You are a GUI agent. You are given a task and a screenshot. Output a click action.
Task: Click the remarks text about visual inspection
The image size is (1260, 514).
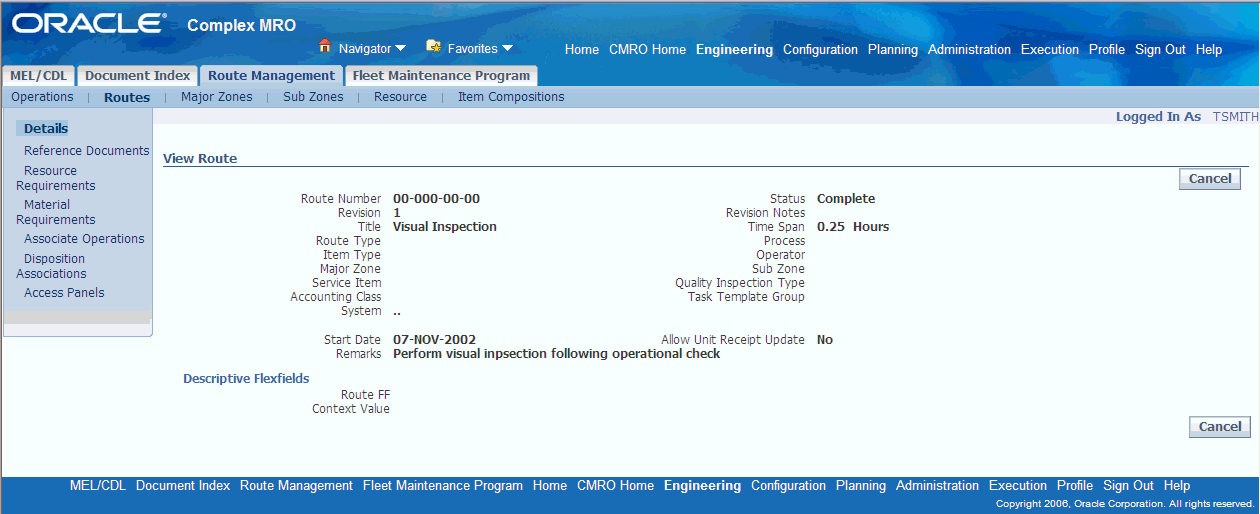556,354
